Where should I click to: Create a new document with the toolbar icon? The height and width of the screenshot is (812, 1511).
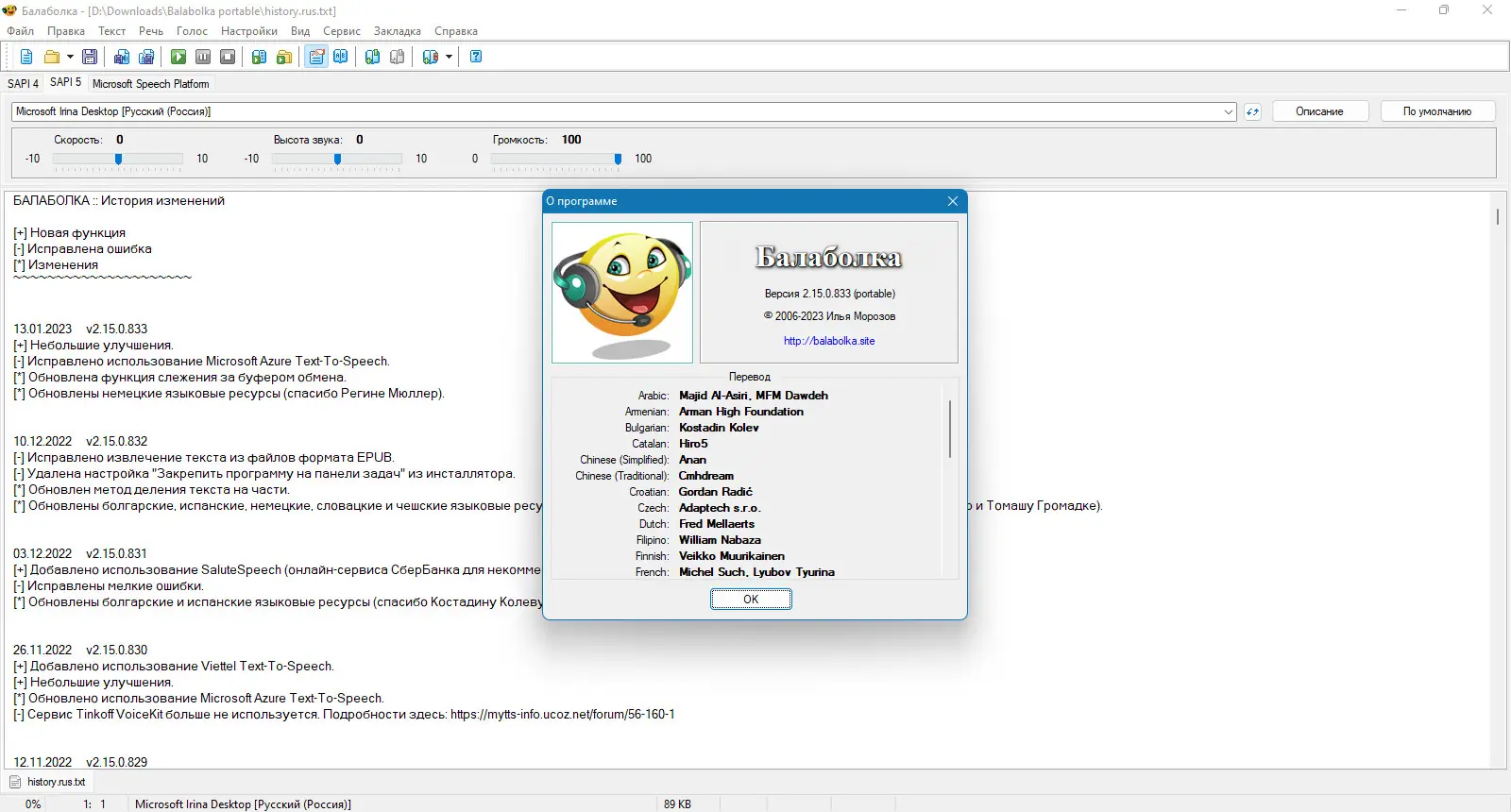(x=26, y=57)
